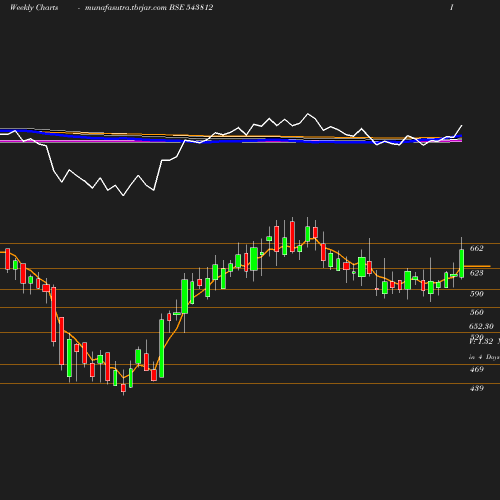
Task: Click the 'munafasutra.tbrjar.com BSE 543812' text
Action: coord(149,7)
